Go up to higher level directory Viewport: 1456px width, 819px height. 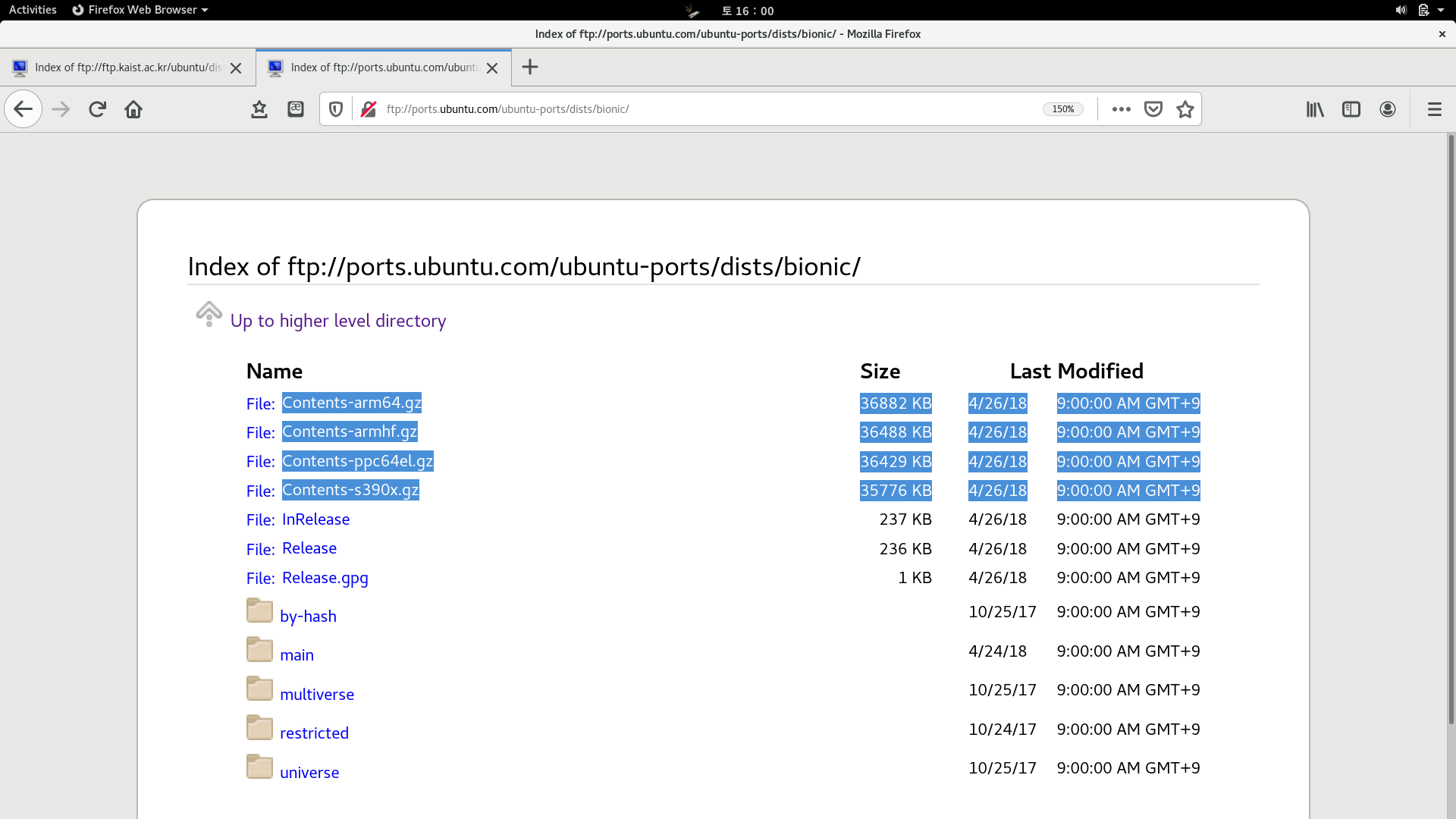coord(338,321)
